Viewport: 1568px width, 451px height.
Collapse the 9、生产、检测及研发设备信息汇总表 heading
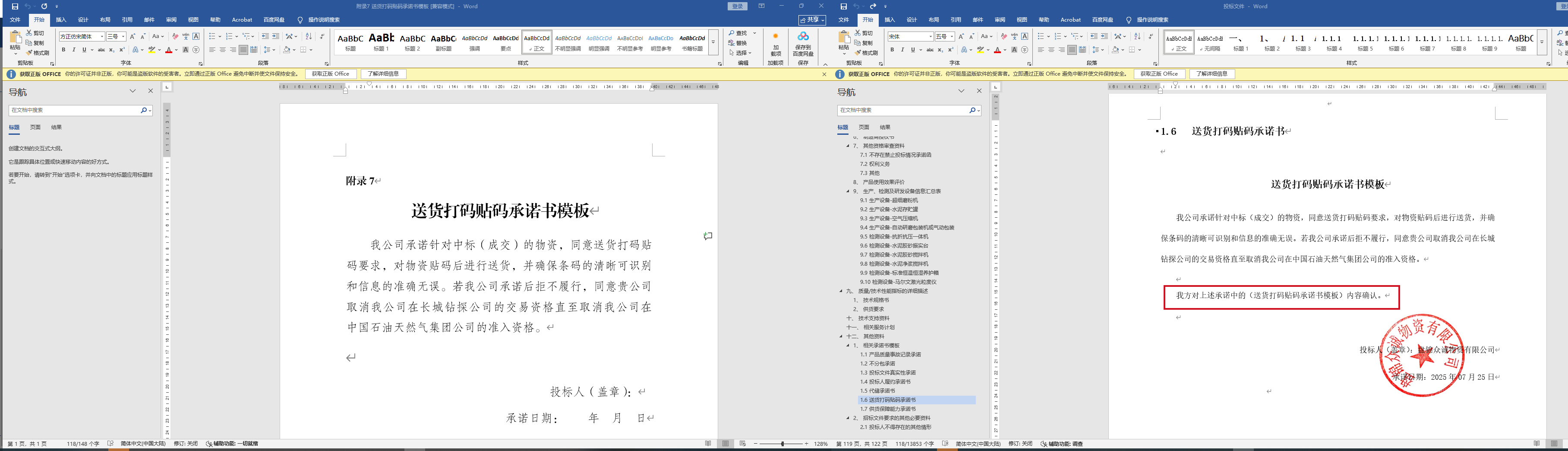(x=847, y=191)
